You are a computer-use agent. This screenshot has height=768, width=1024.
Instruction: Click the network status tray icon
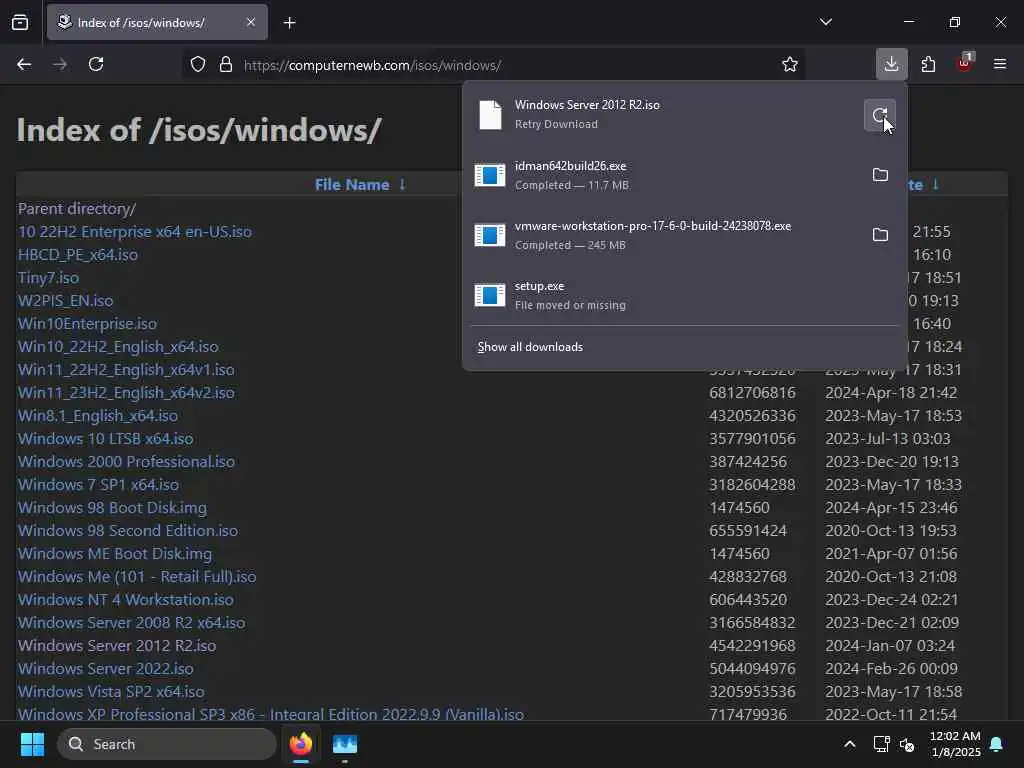pyautogui.click(x=882, y=744)
